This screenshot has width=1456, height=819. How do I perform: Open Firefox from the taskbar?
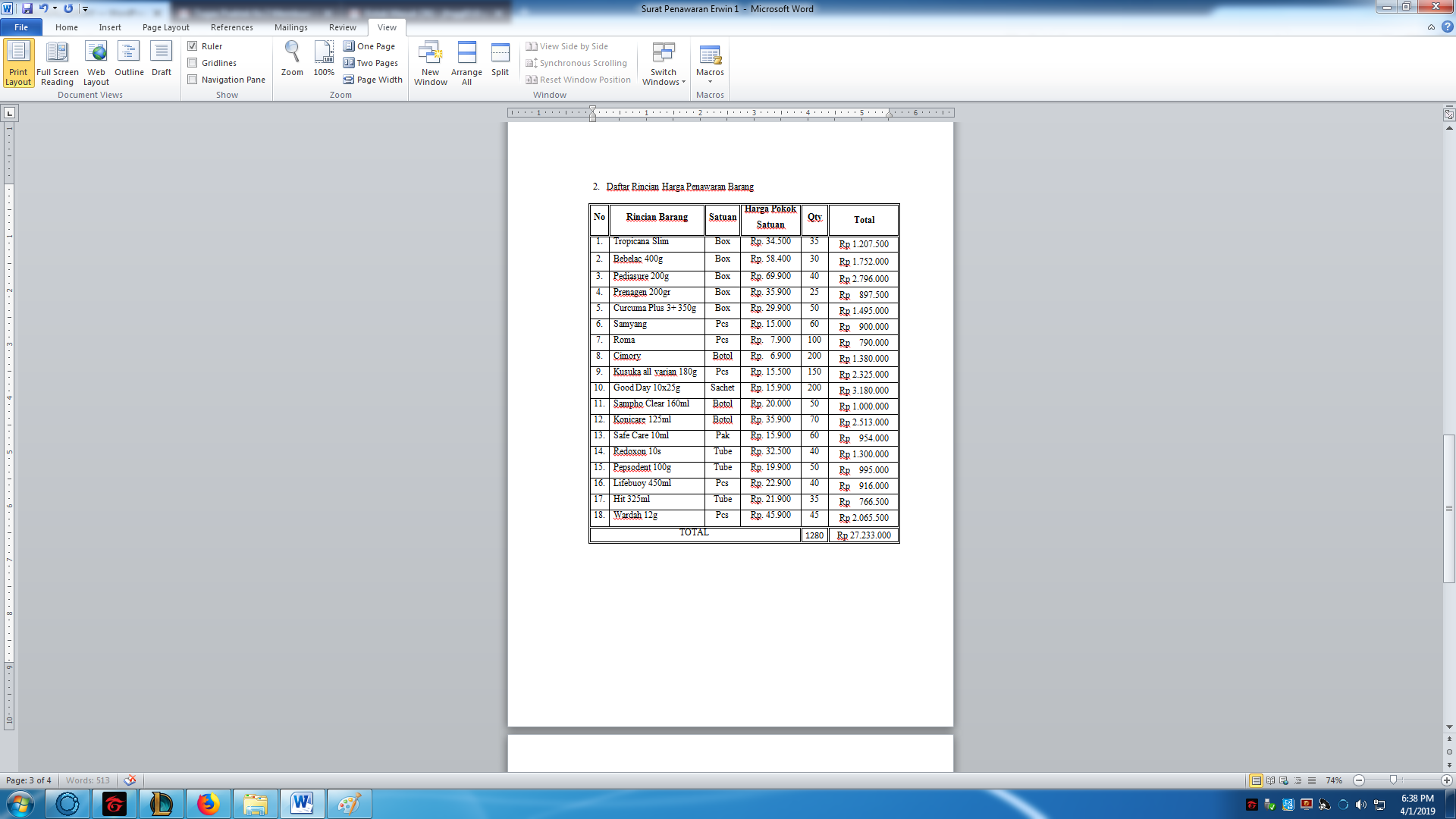click(x=208, y=803)
